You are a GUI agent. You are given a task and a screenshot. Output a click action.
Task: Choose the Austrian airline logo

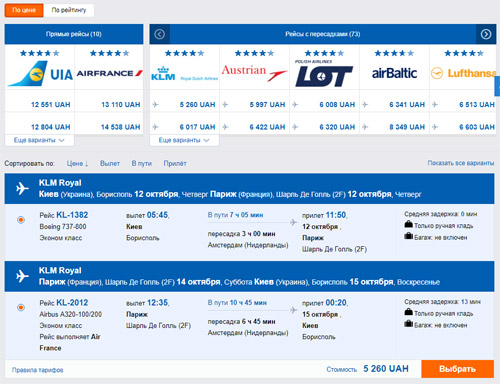[254, 73]
